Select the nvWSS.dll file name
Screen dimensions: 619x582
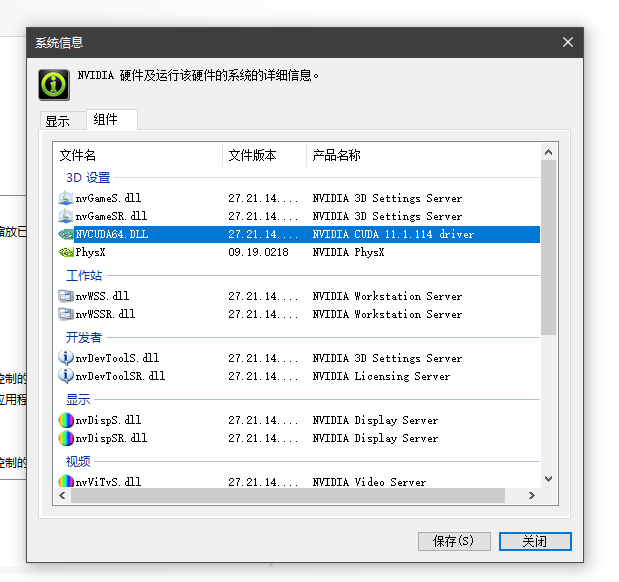pos(102,296)
